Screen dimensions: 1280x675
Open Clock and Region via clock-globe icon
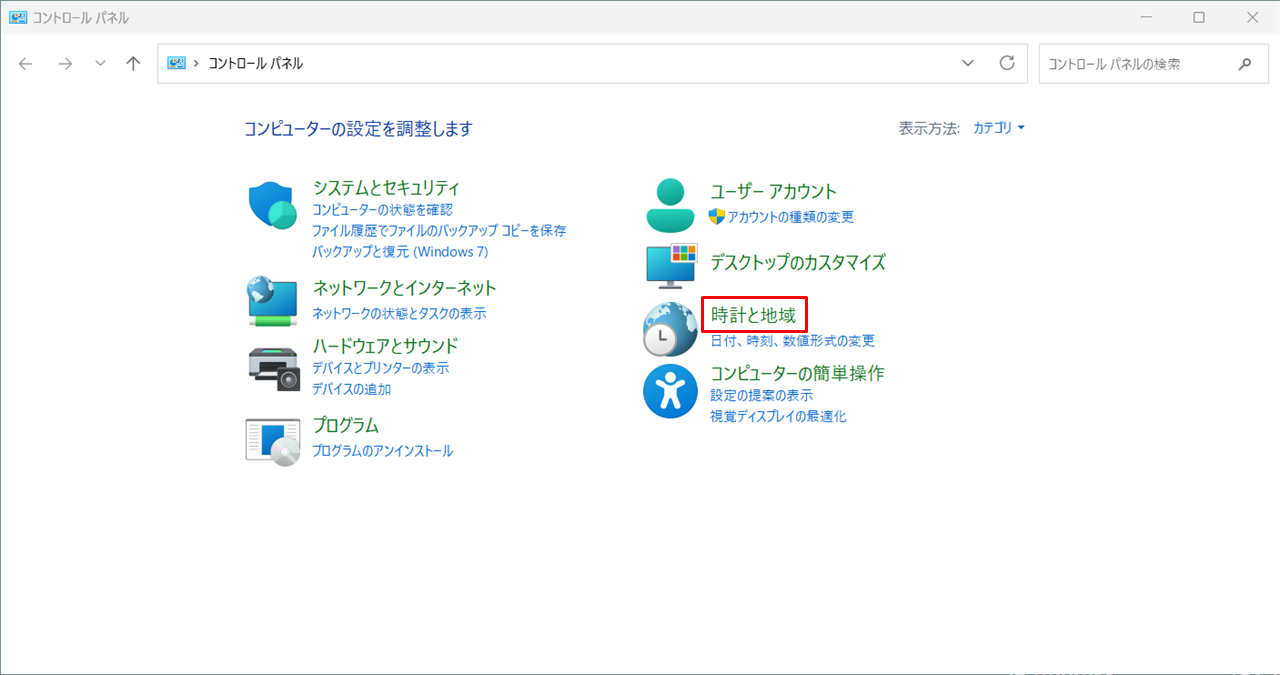[x=670, y=328]
